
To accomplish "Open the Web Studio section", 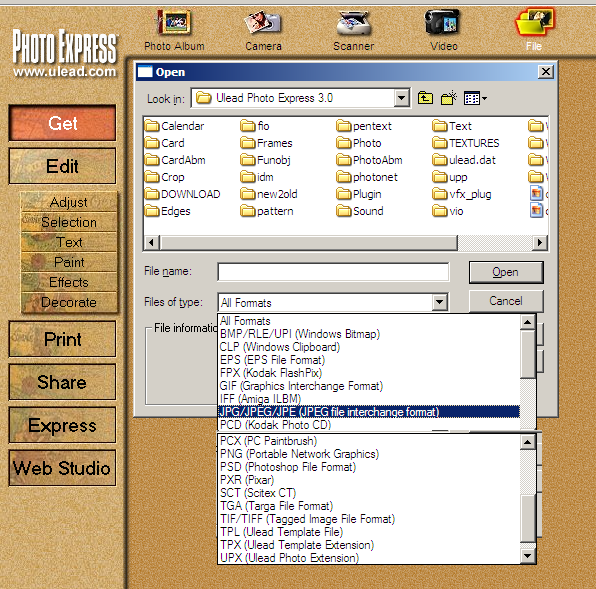I will (x=62, y=468).
